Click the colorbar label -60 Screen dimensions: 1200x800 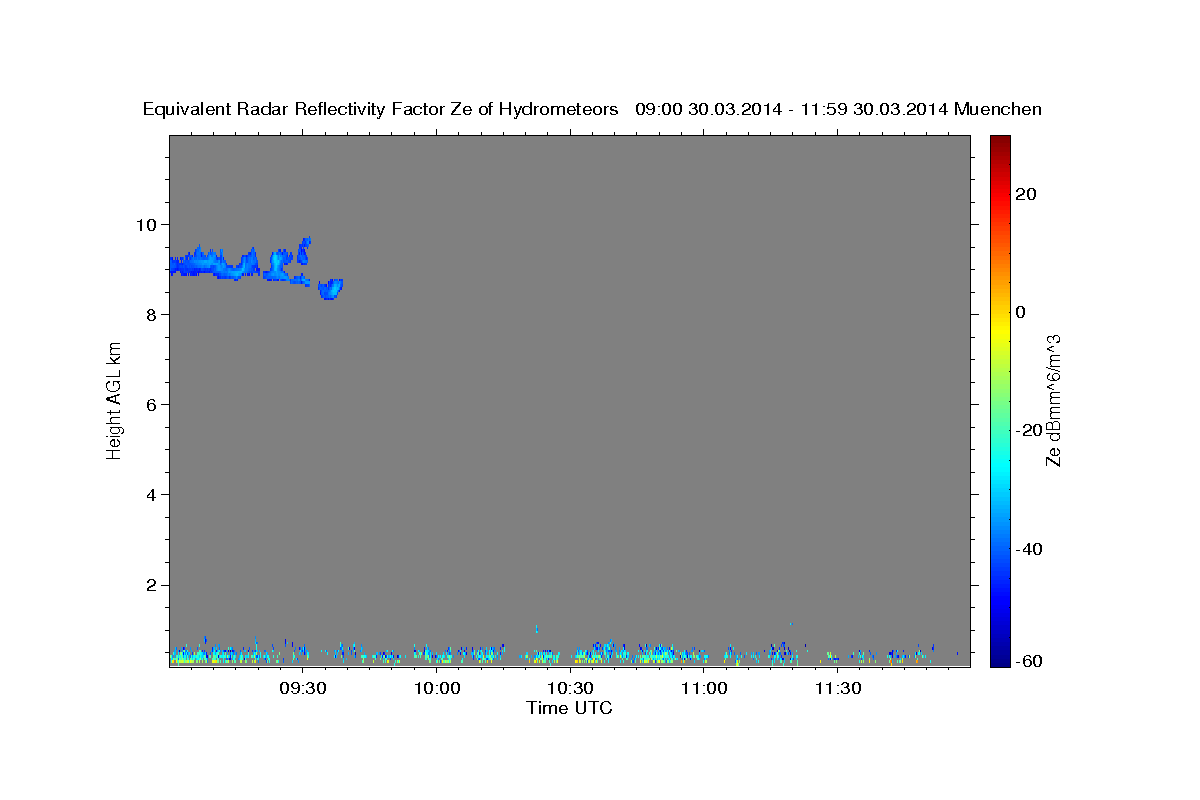pos(1029,661)
